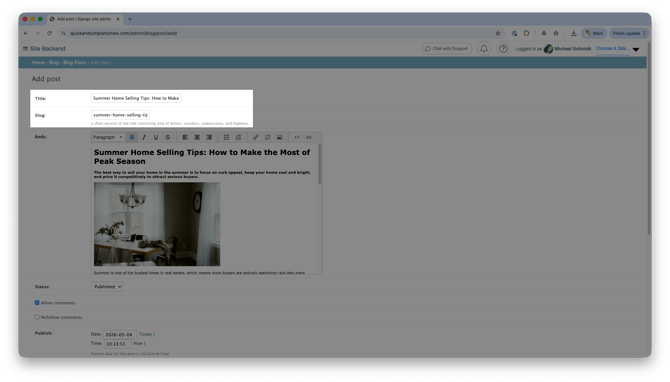Remove link with the unlink icon
The image size is (670, 382).
(x=267, y=137)
